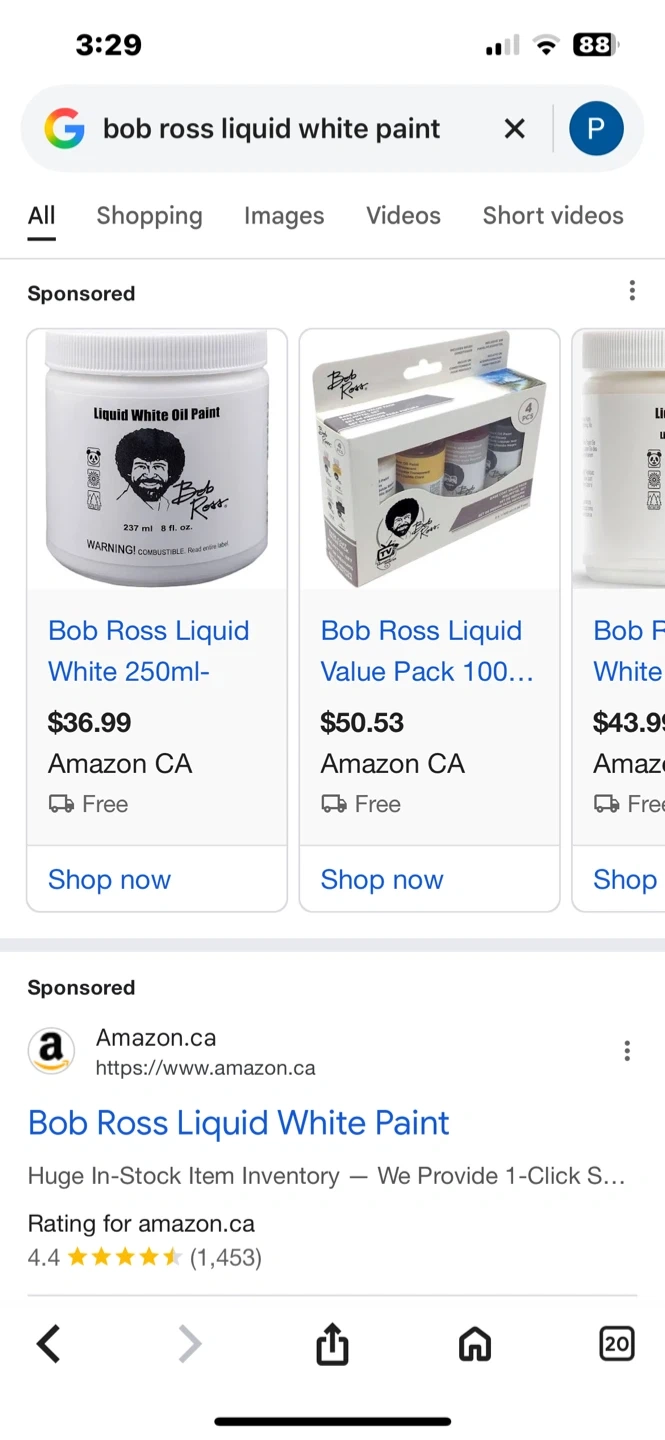Tap the Amazon.ca favicon logo

click(x=51, y=1052)
